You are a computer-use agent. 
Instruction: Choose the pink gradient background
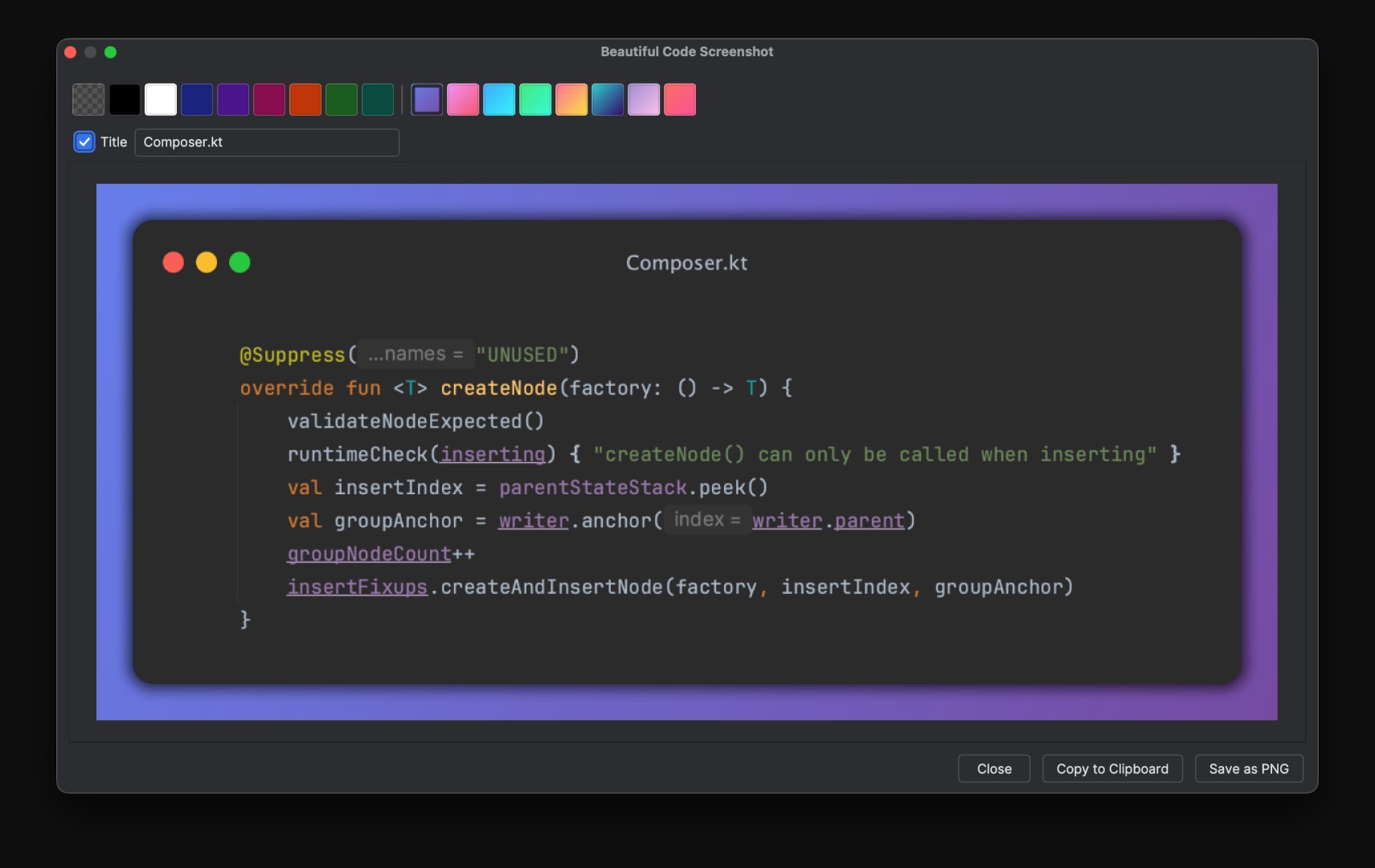(x=463, y=99)
